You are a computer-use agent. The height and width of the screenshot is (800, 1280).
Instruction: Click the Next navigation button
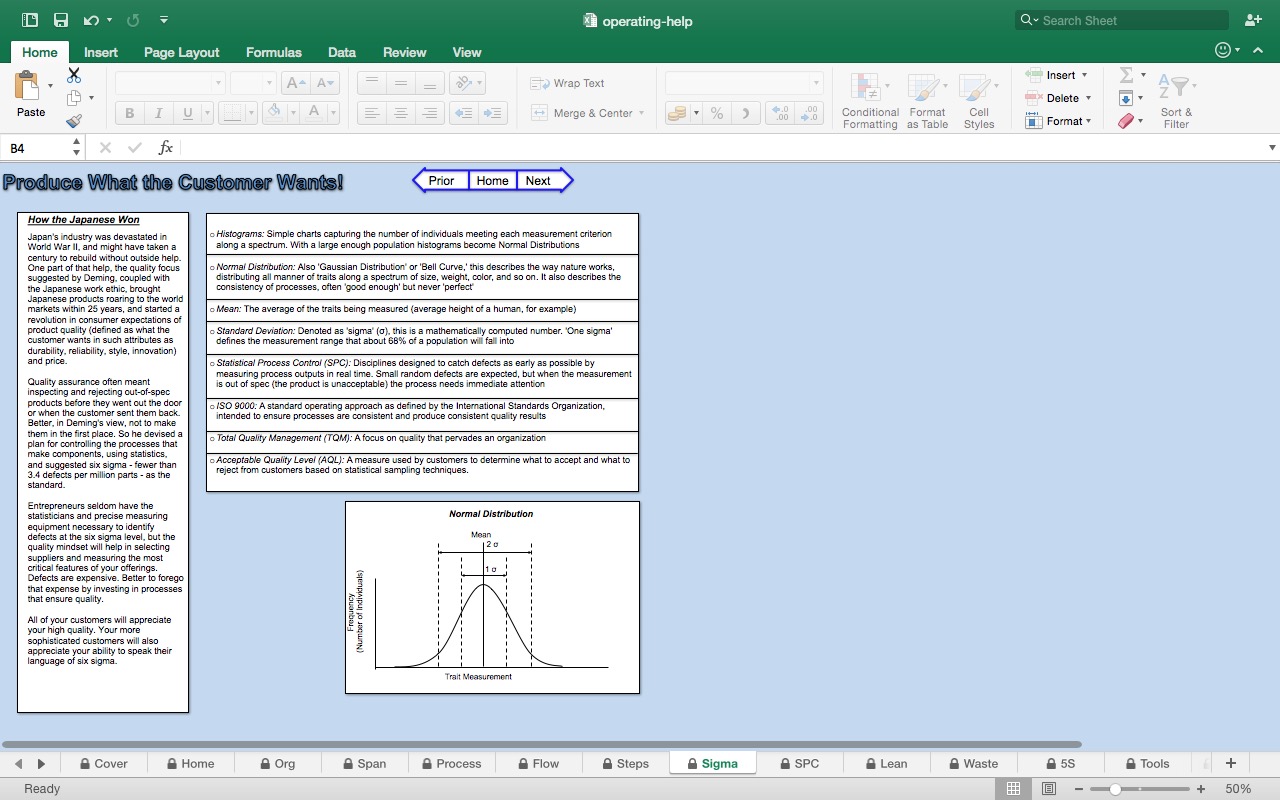click(538, 181)
